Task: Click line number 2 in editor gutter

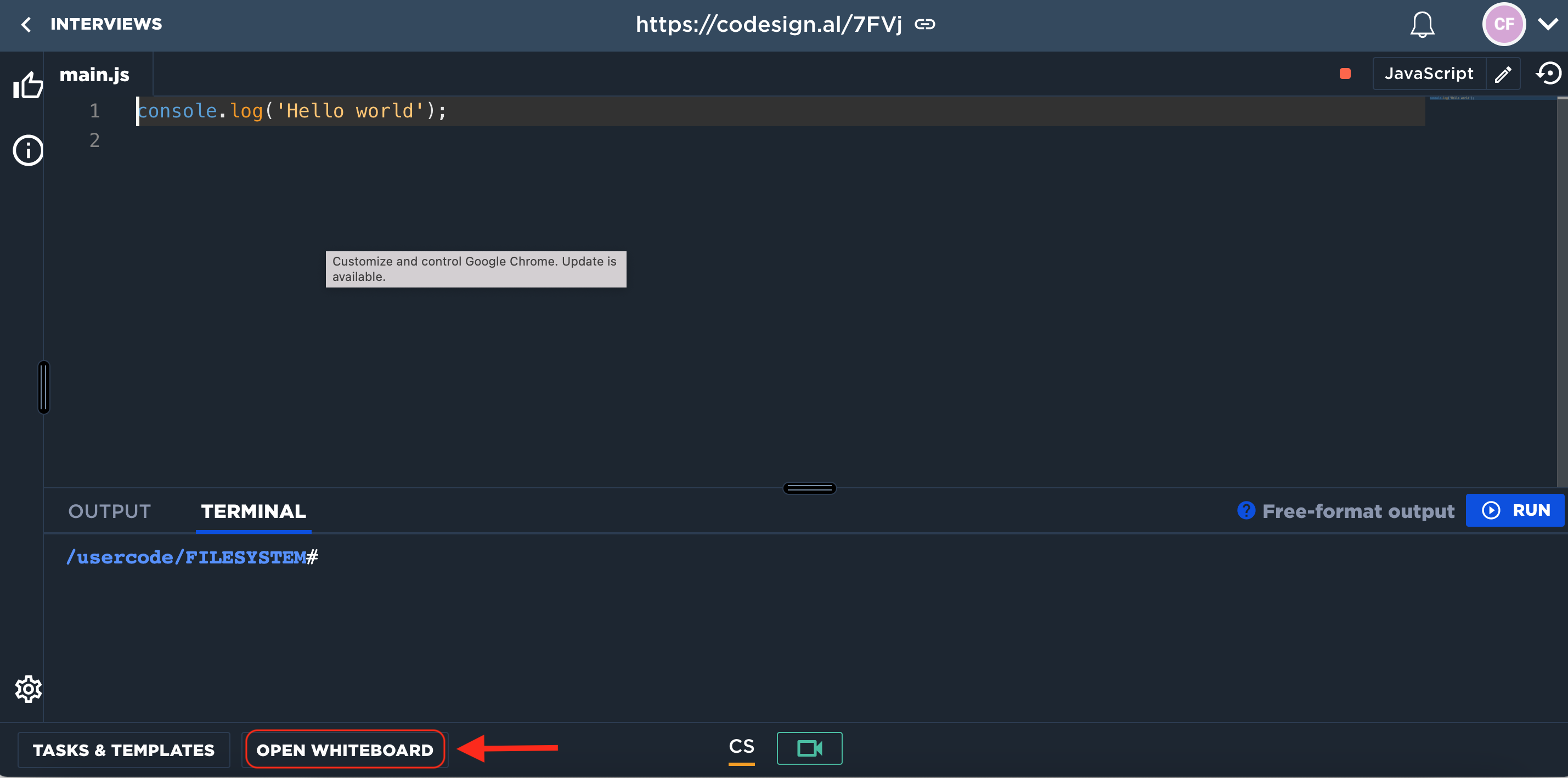Action: [94, 140]
